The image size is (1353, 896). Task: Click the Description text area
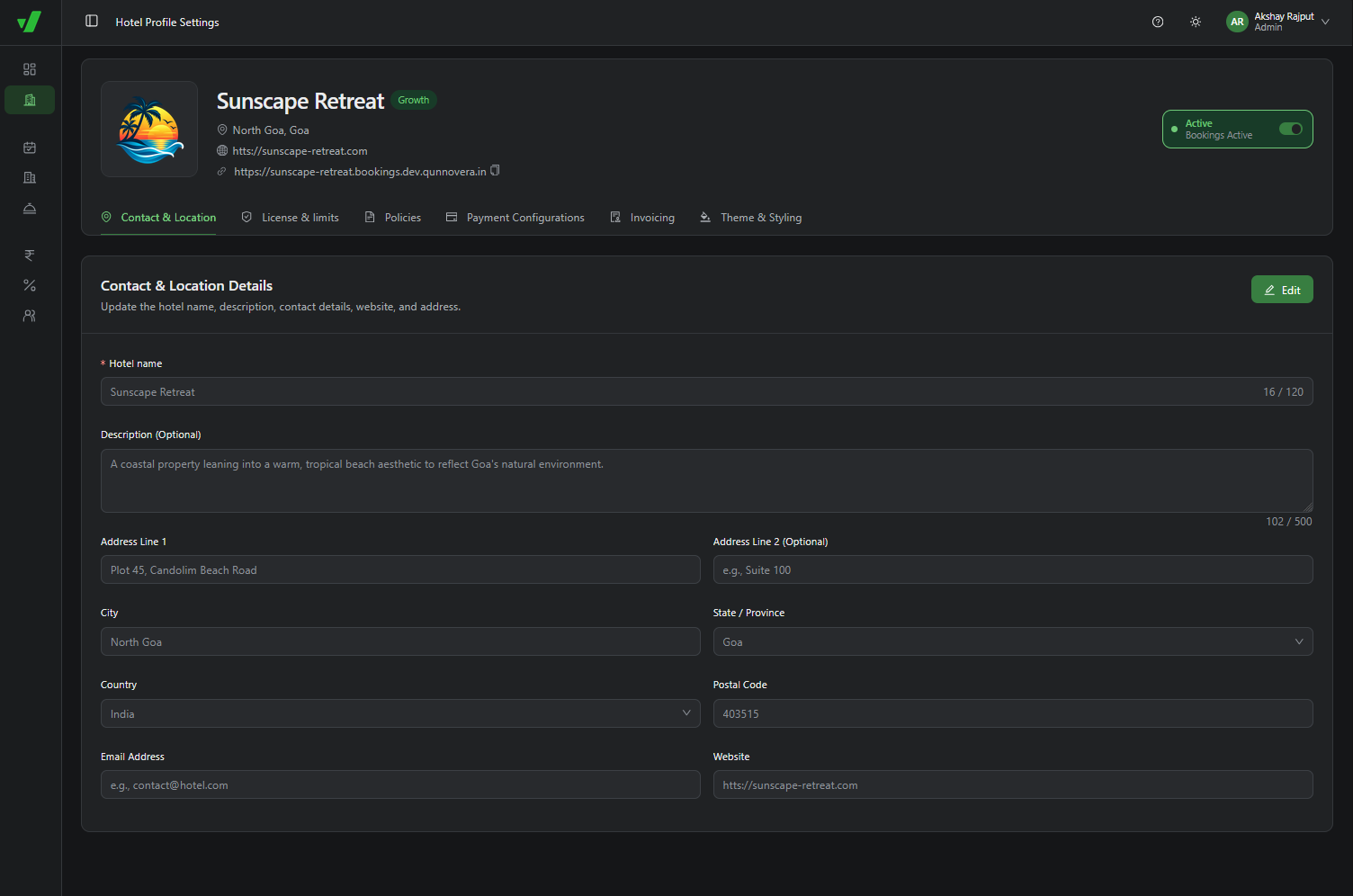coord(707,480)
